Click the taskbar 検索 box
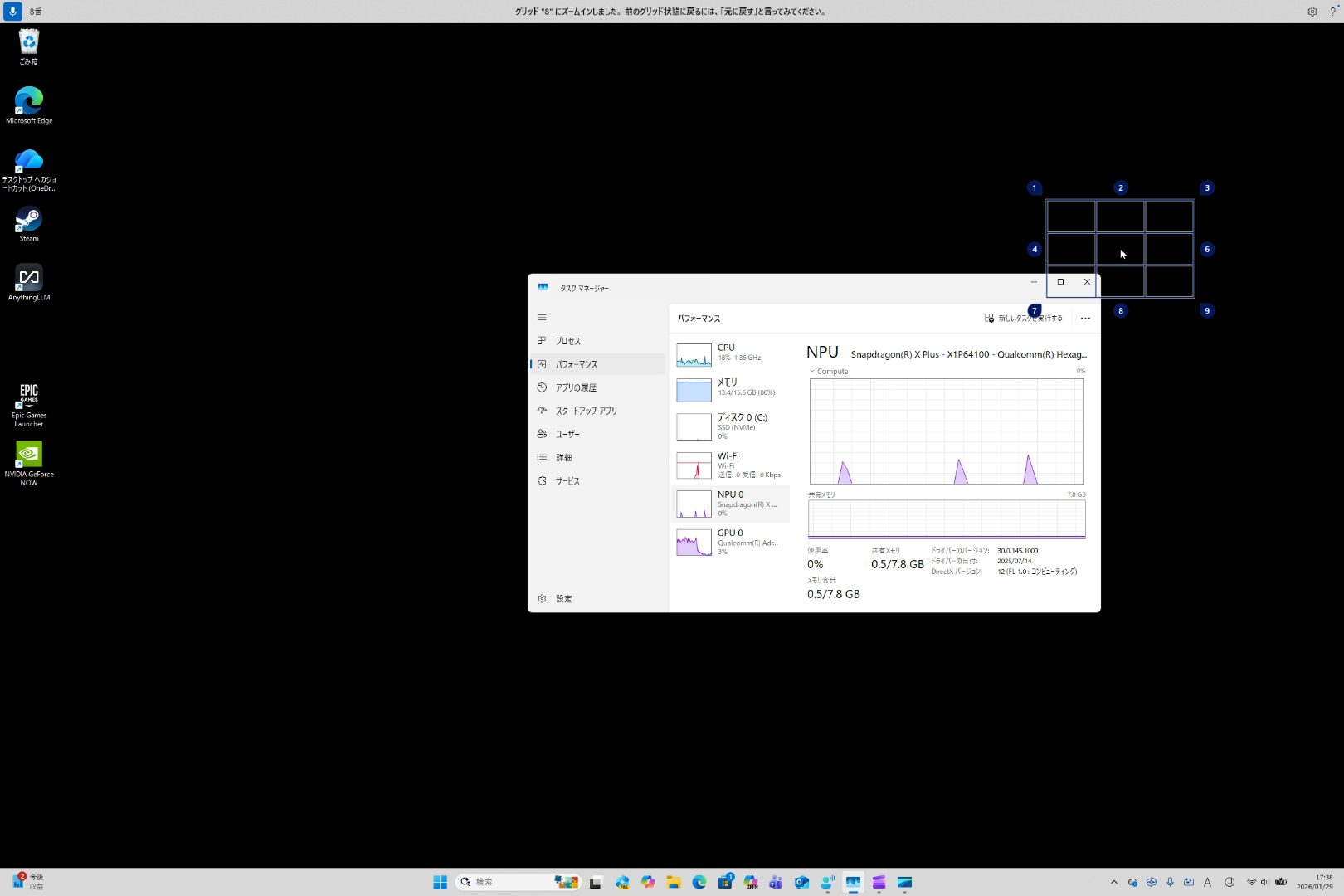This screenshot has height=896, width=1344. 519,882
